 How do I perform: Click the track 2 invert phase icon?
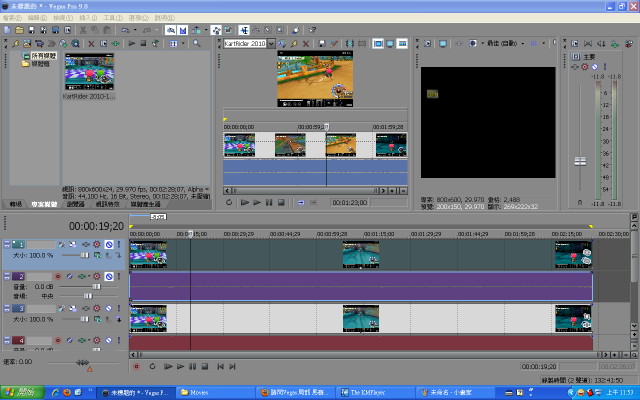tap(70, 276)
